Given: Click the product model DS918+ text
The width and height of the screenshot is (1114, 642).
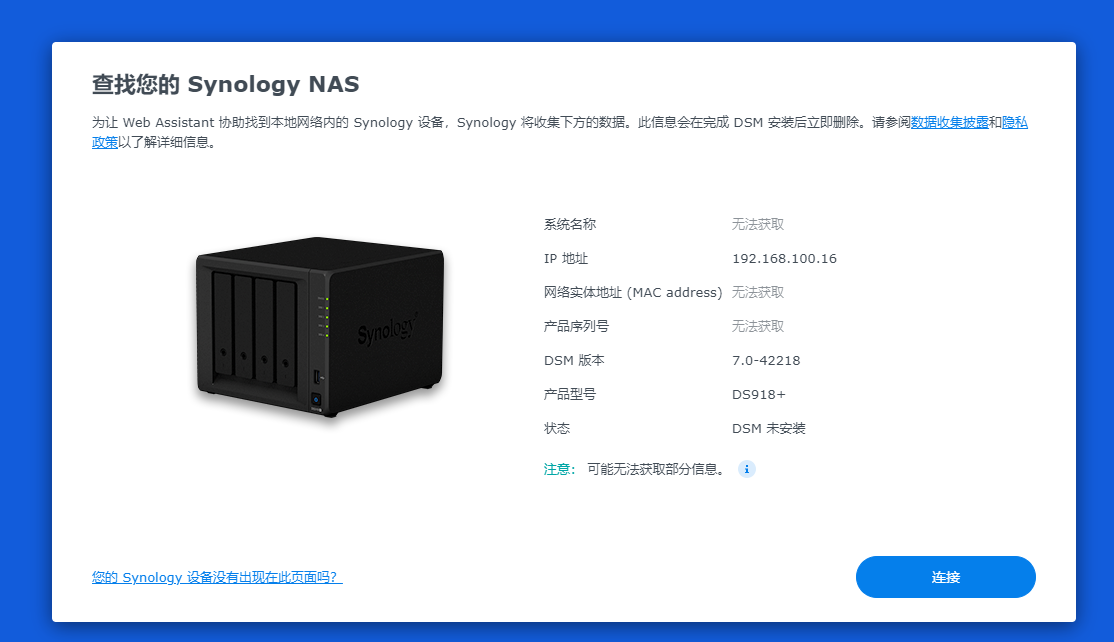Looking at the screenshot, I should tap(759, 395).
